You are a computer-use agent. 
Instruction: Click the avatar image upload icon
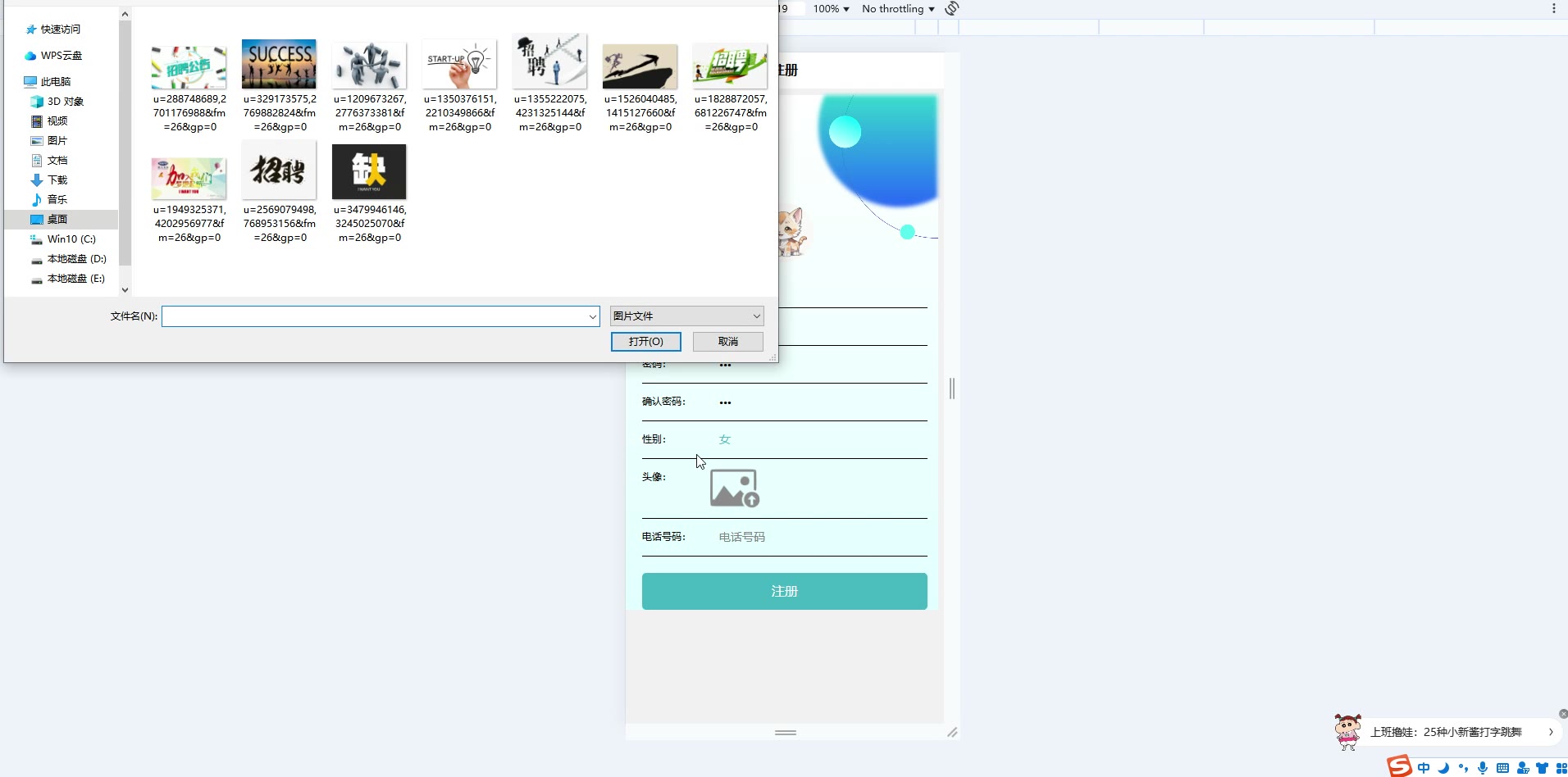pos(734,488)
